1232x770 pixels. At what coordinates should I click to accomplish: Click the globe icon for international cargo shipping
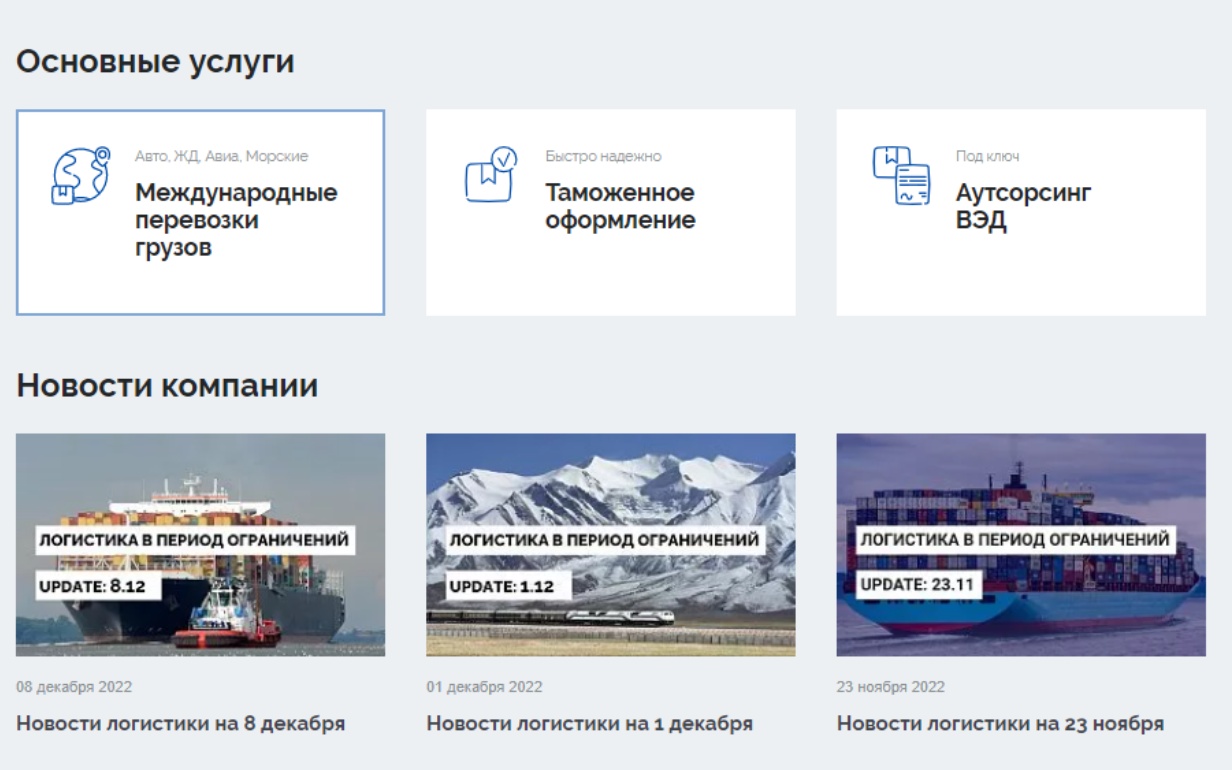80,176
